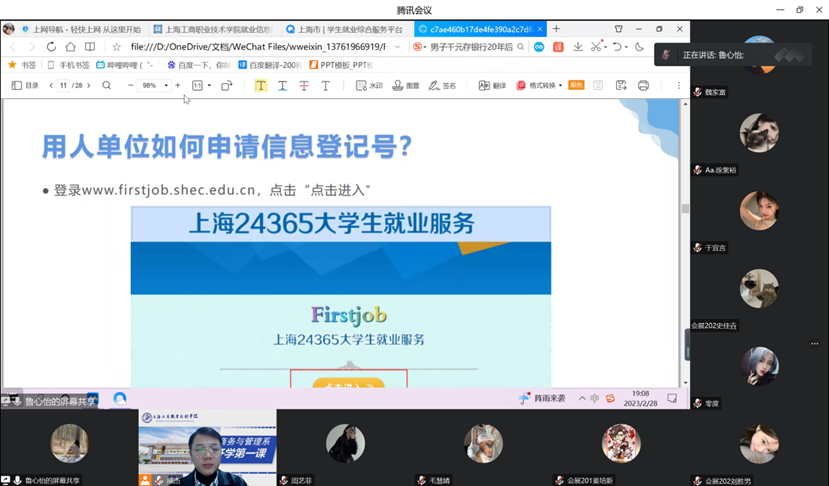Click the PDF scrollbar up arrow
Image resolution: width=829 pixels, height=486 pixels.
(x=685, y=104)
